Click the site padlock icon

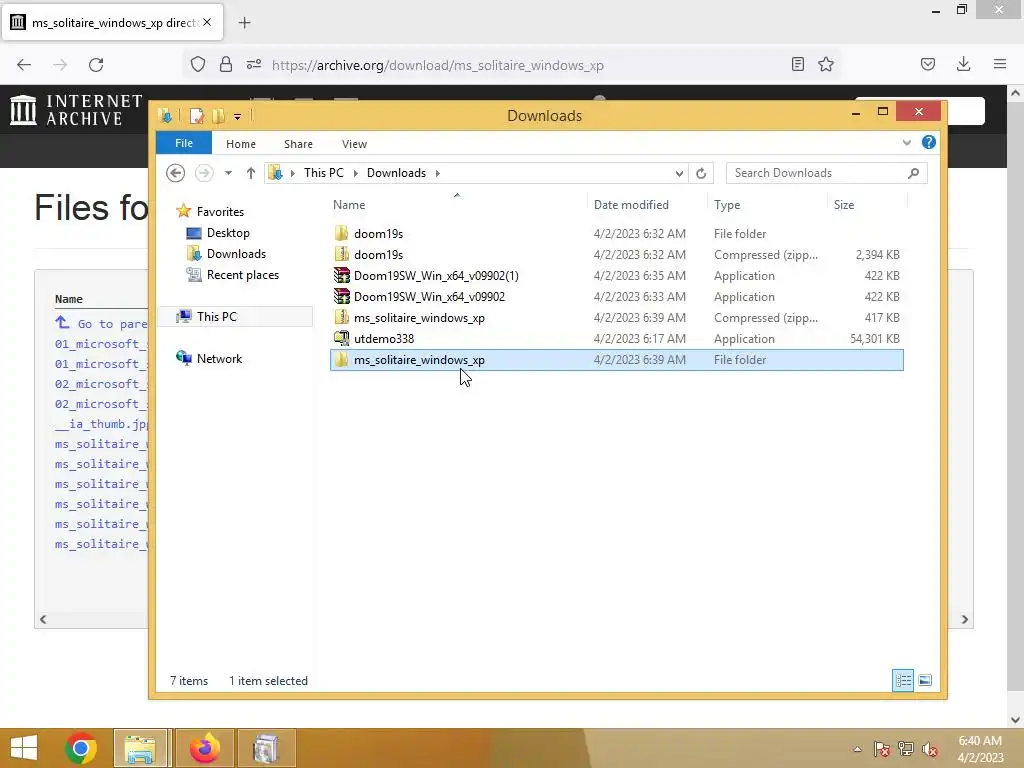point(226,64)
